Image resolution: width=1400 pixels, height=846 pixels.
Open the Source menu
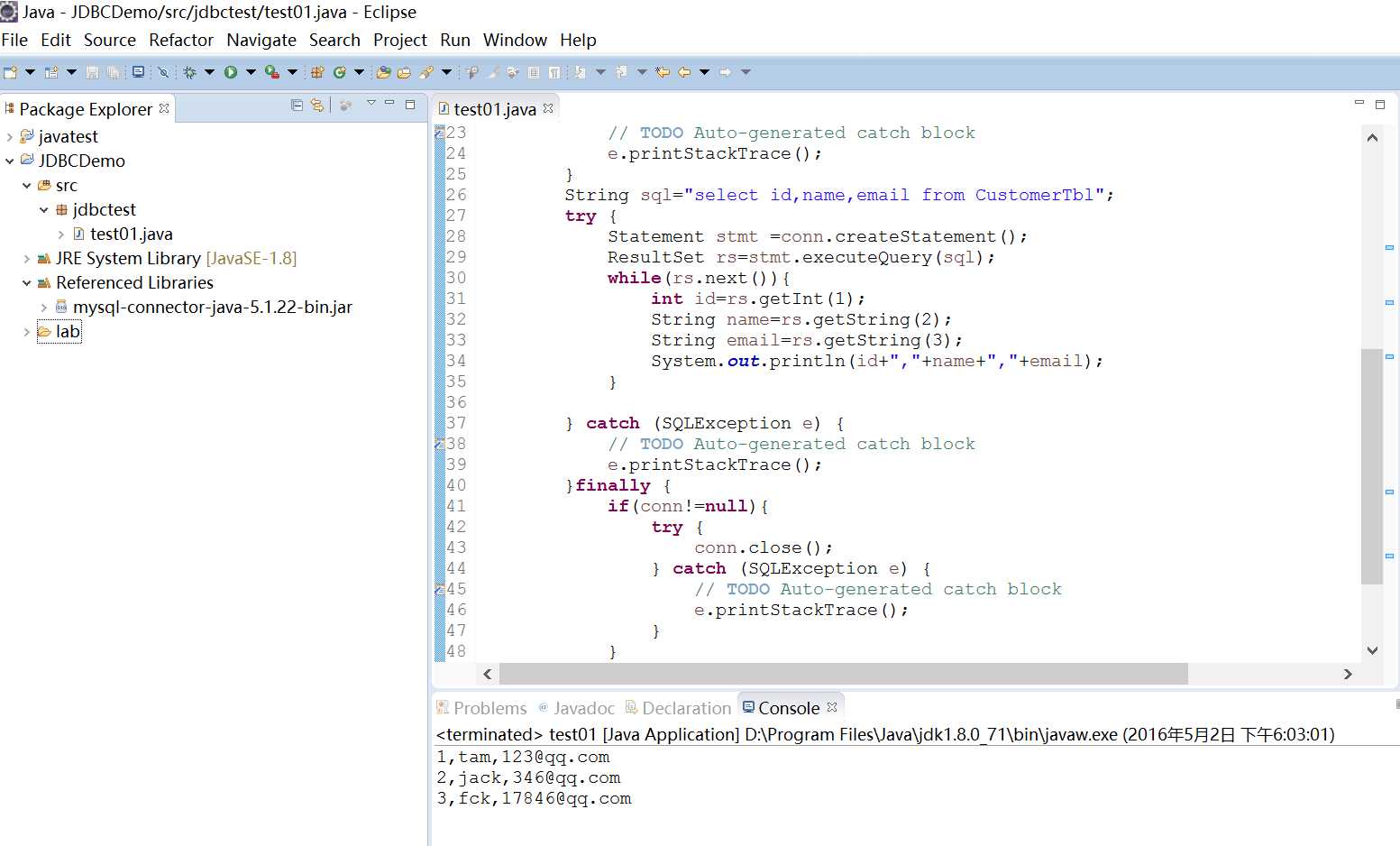coord(110,40)
